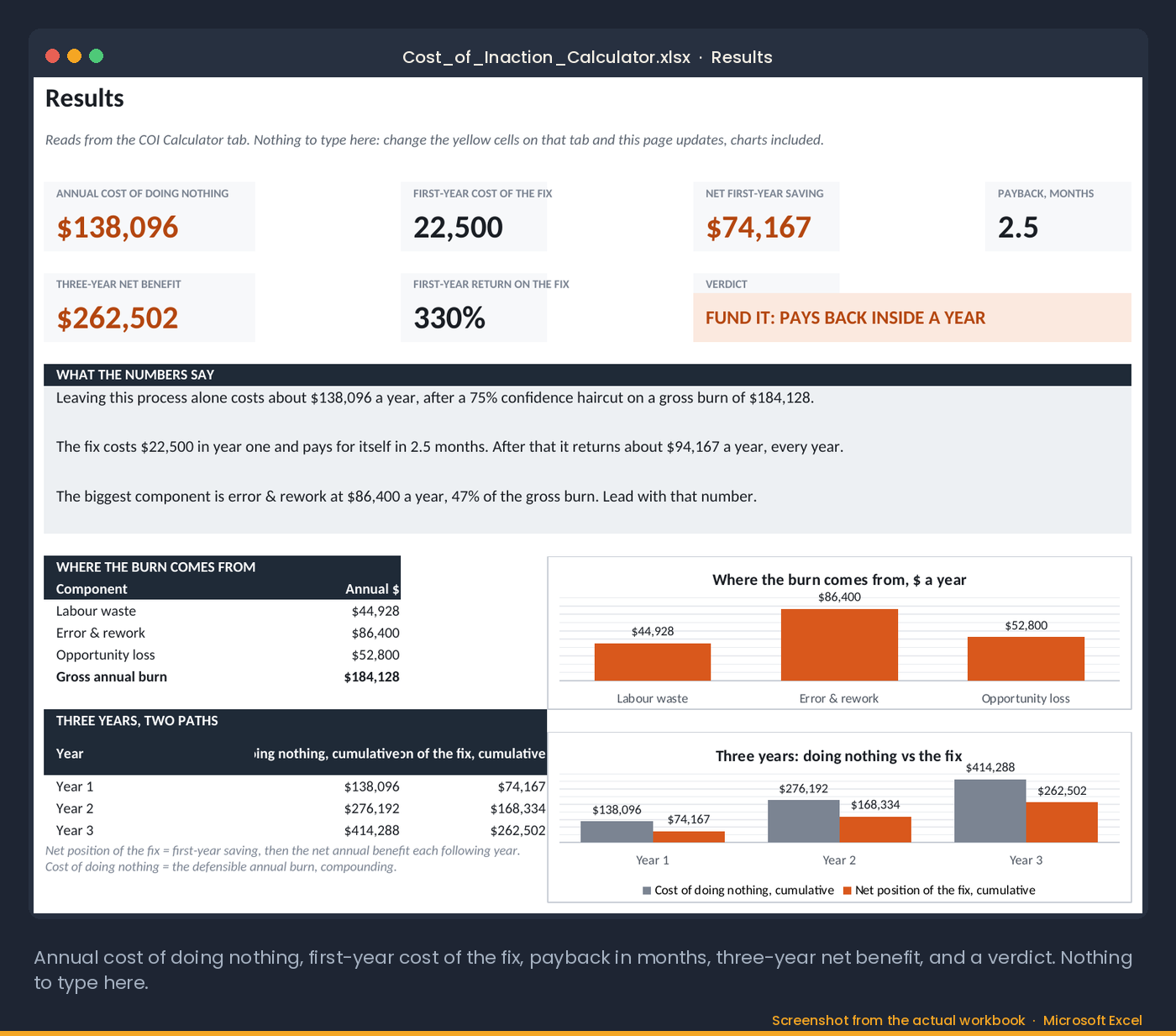Click the yellow minimize window dot
This screenshot has width=1176, height=1036.
coord(74,56)
